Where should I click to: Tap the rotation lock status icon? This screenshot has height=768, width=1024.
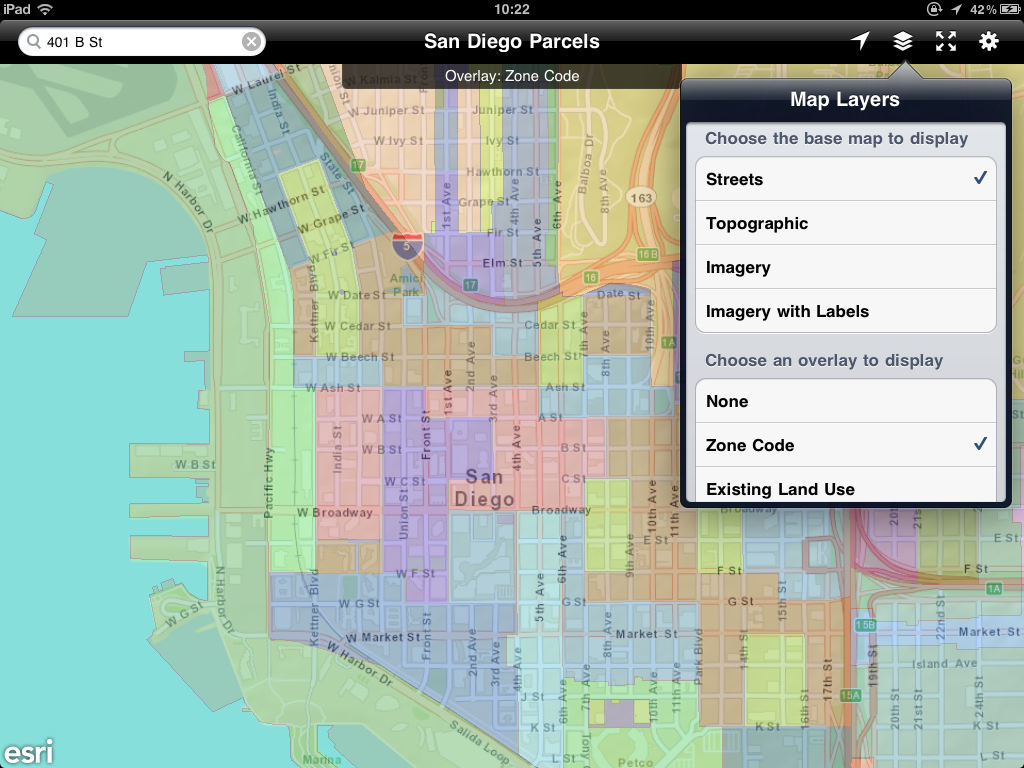(934, 9)
